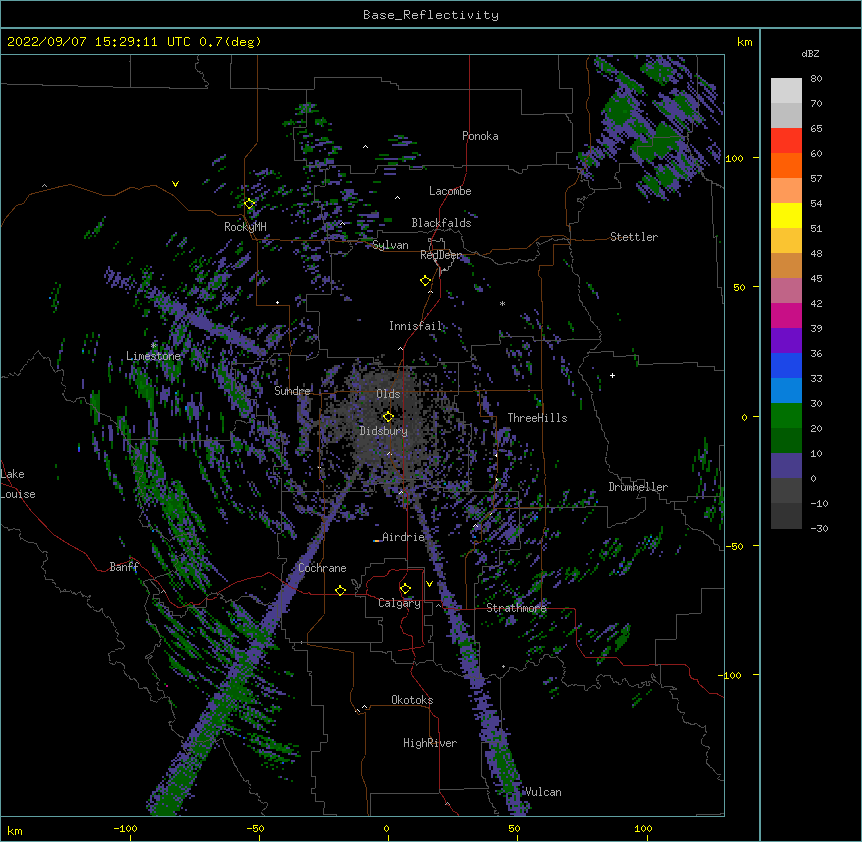Click the timestamp 2022/09/07 15:29:11 UTC
Image resolution: width=862 pixels, height=842 pixels.
pos(99,42)
